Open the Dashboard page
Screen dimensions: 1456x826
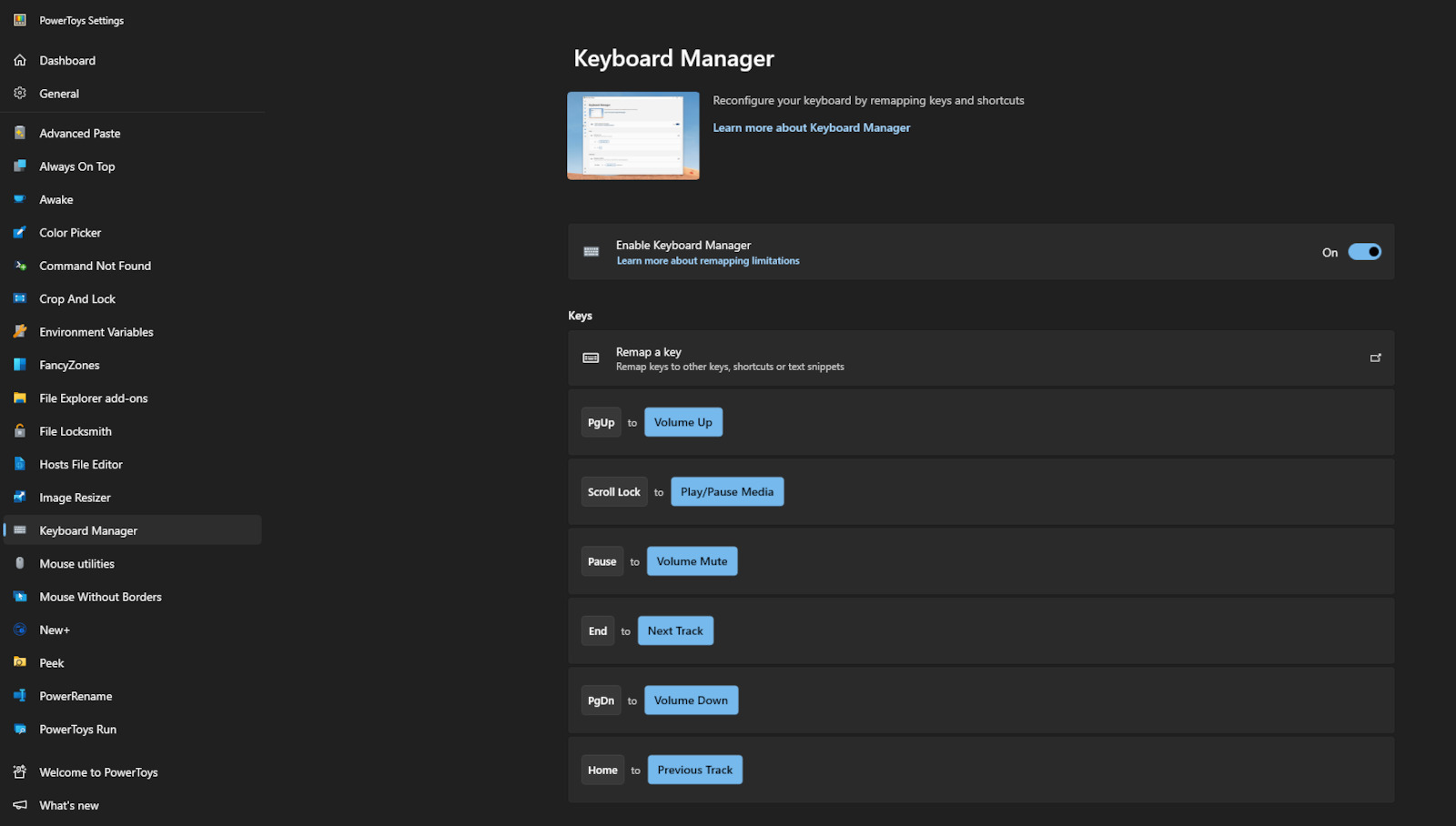point(67,61)
